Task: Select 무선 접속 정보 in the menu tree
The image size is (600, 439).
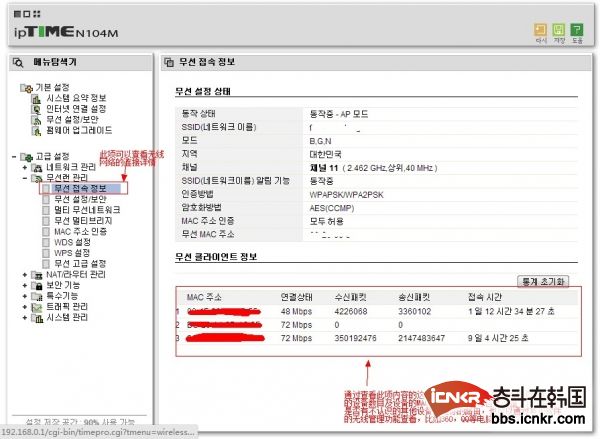Action: pos(80,188)
